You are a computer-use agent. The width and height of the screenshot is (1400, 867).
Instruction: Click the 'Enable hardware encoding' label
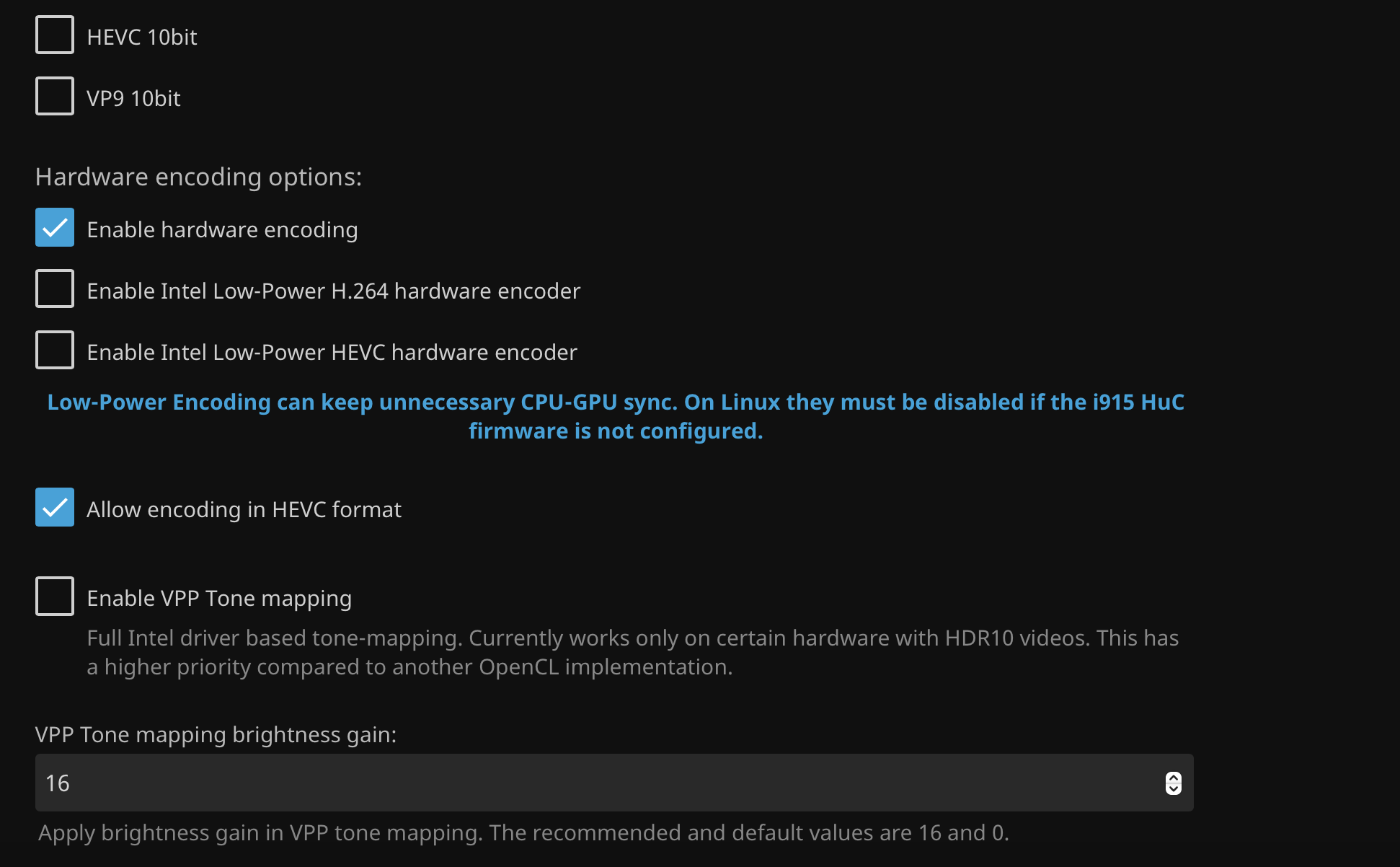222,229
